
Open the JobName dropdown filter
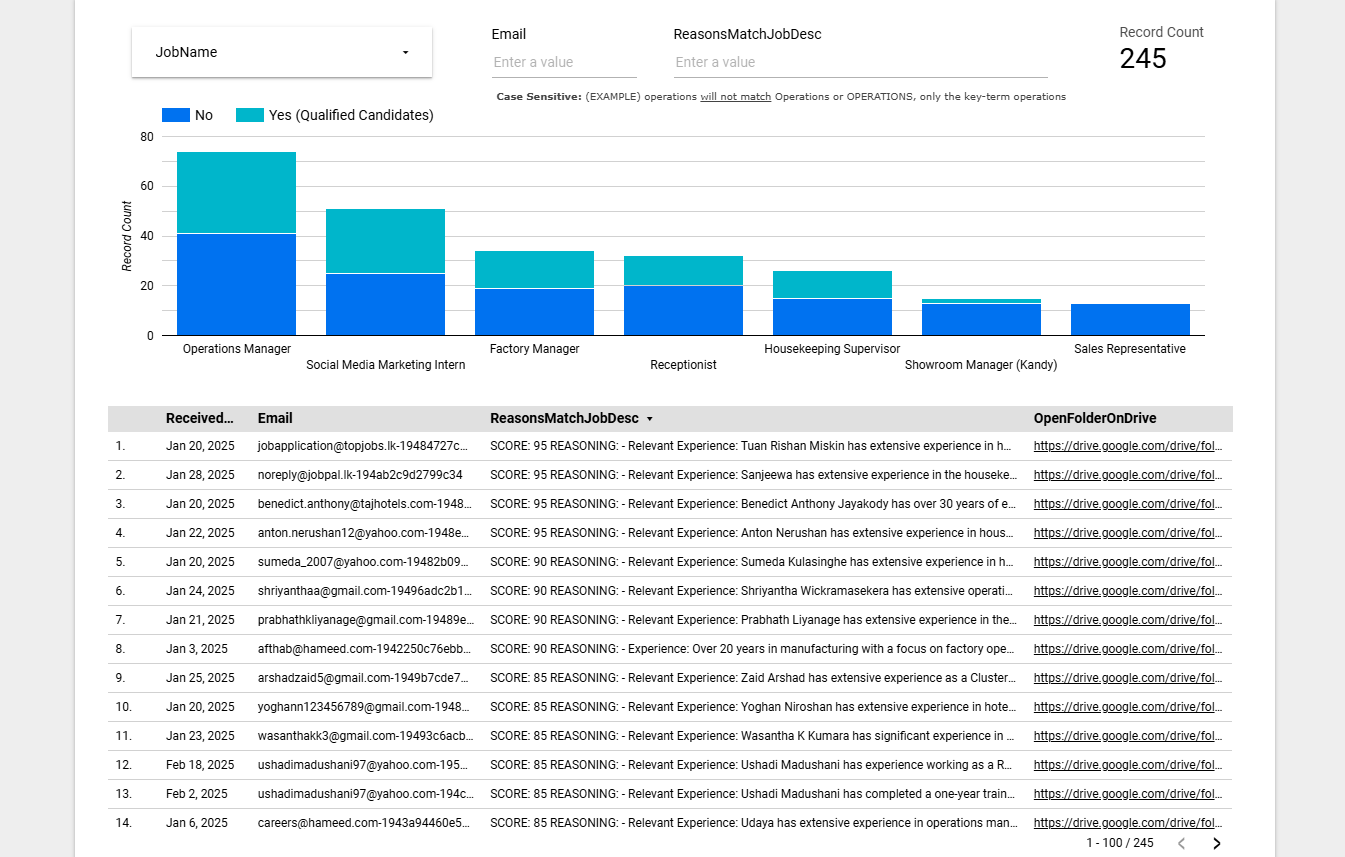281,52
